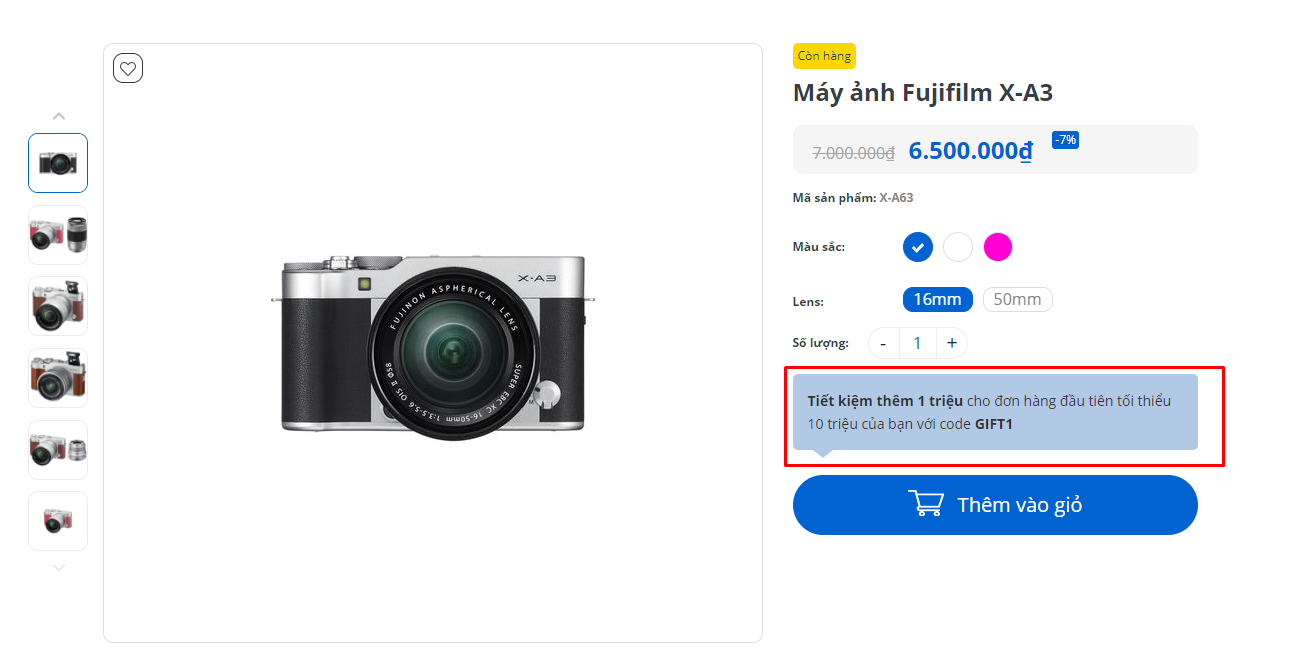
Task: Select the 16mm lens option
Action: point(937,300)
